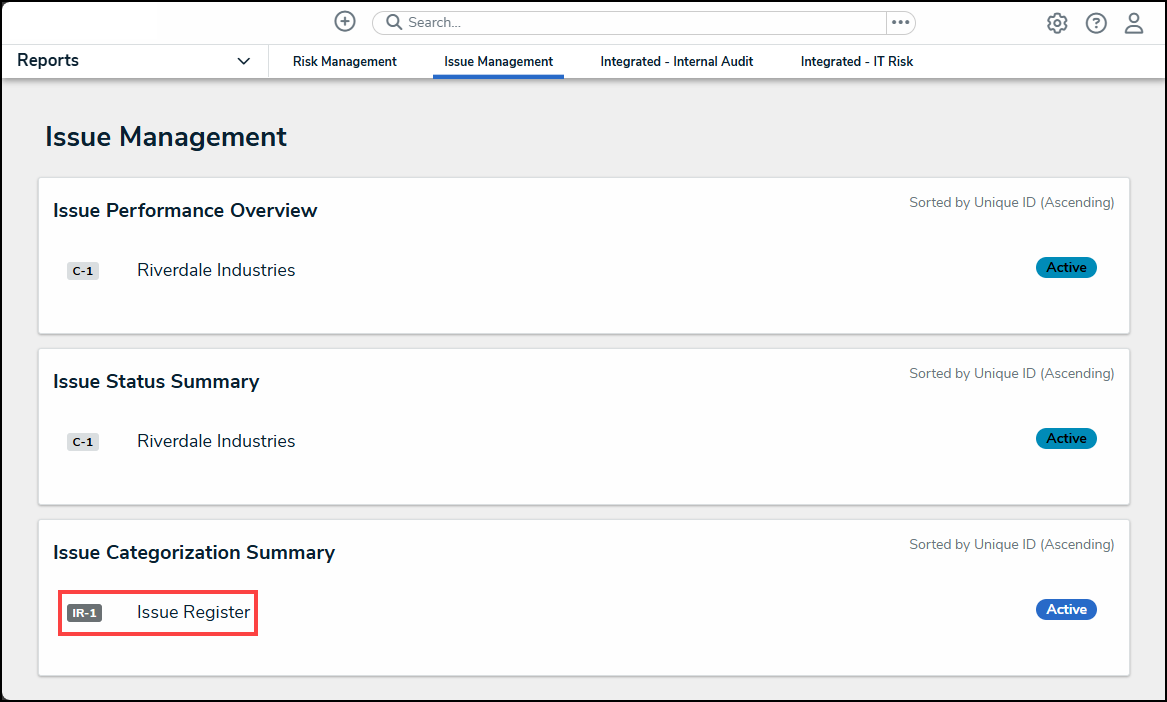
Task: Expand the Reports dropdown chevron
Action: point(244,61)
